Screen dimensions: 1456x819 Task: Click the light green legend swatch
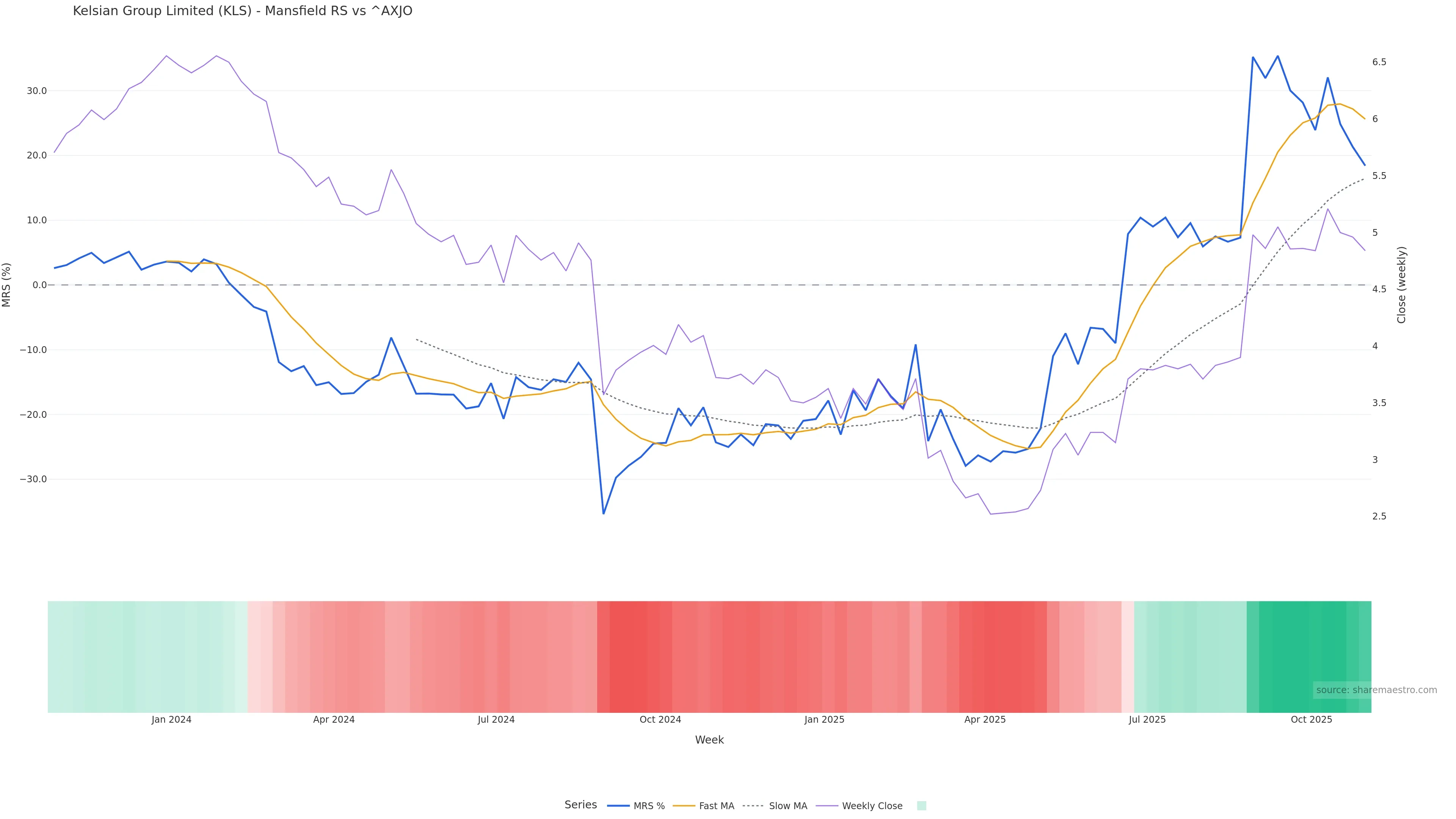[x=921, y=806]
